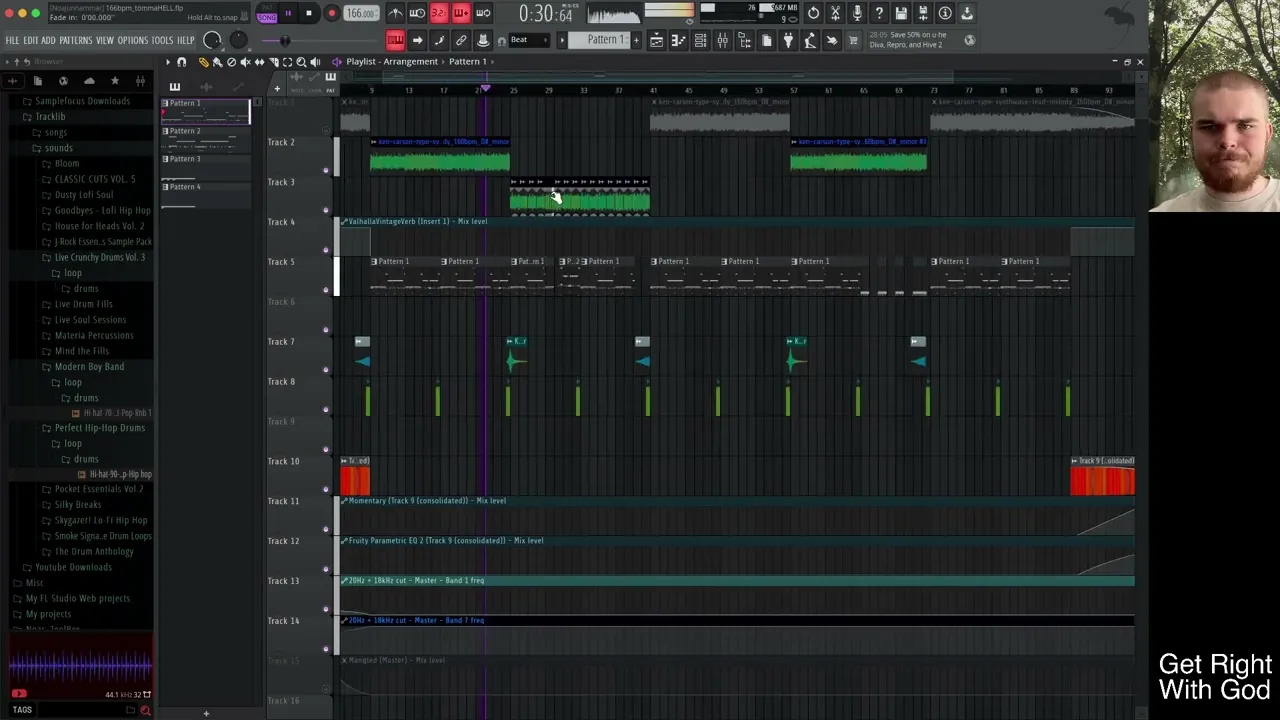This screenshot has width=1280, height=720.
Task: Open the plugin picker plug icon
Action: pos(788,40)
